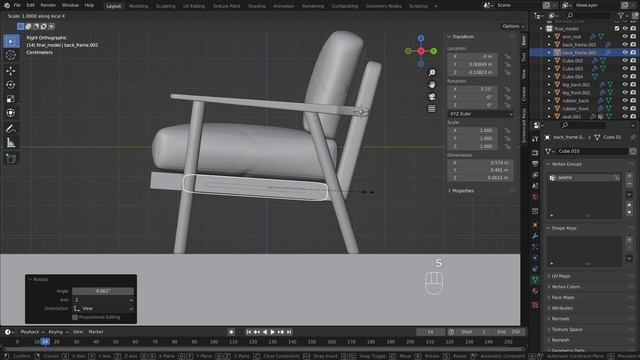Open Object Data properties green triangle tab
The image size is (640, 360).
535,280
